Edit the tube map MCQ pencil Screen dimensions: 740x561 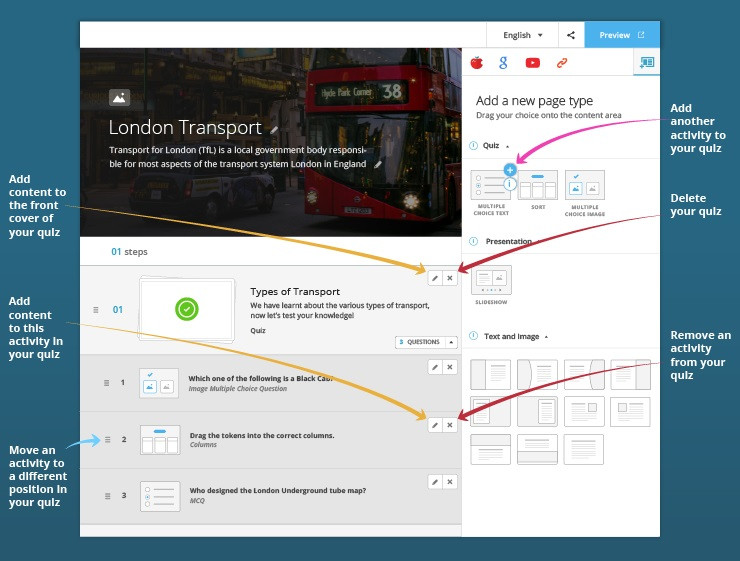pos(435,482)
